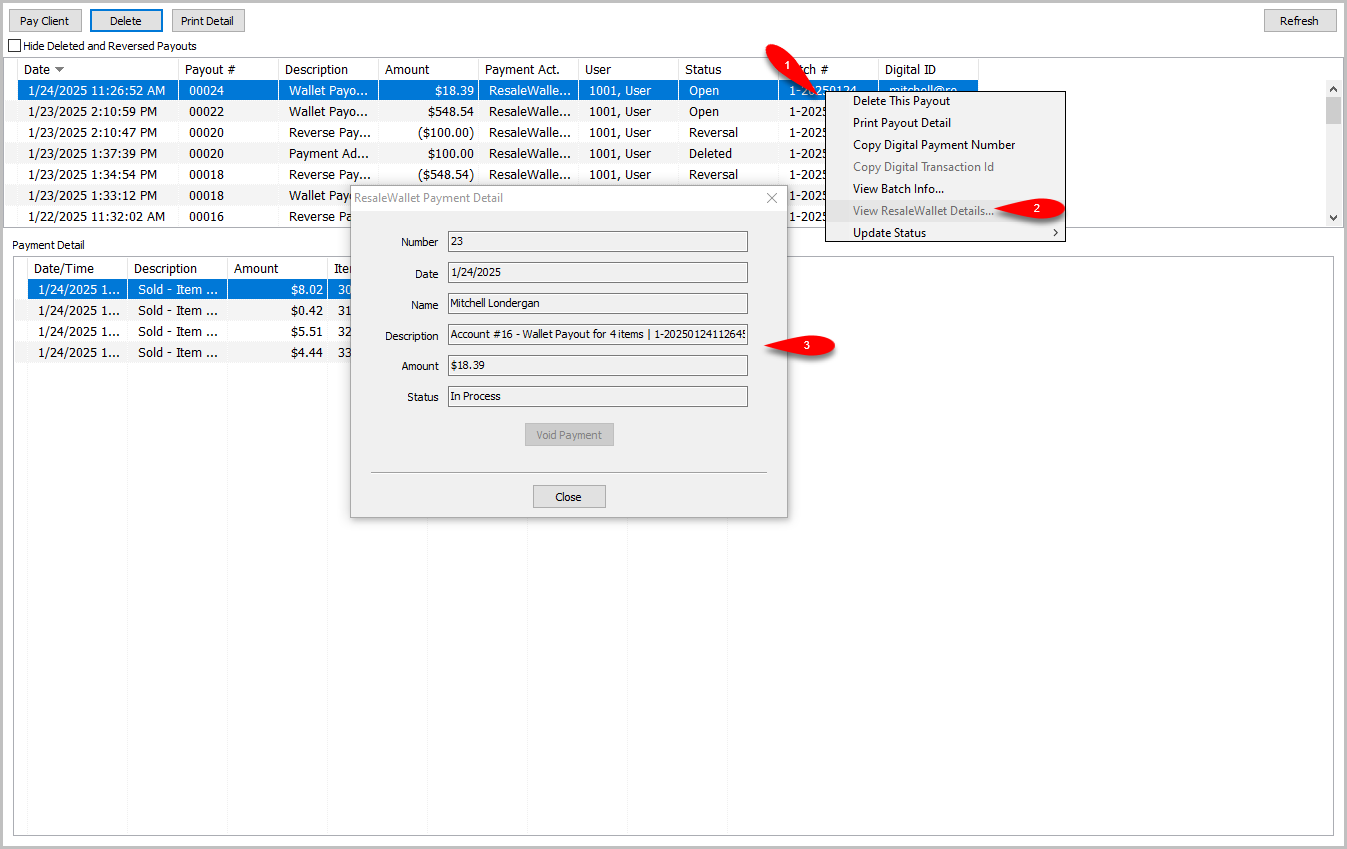Click Payment Detail Date/Time column header
1347x849 pixels.
pos(78,269)
